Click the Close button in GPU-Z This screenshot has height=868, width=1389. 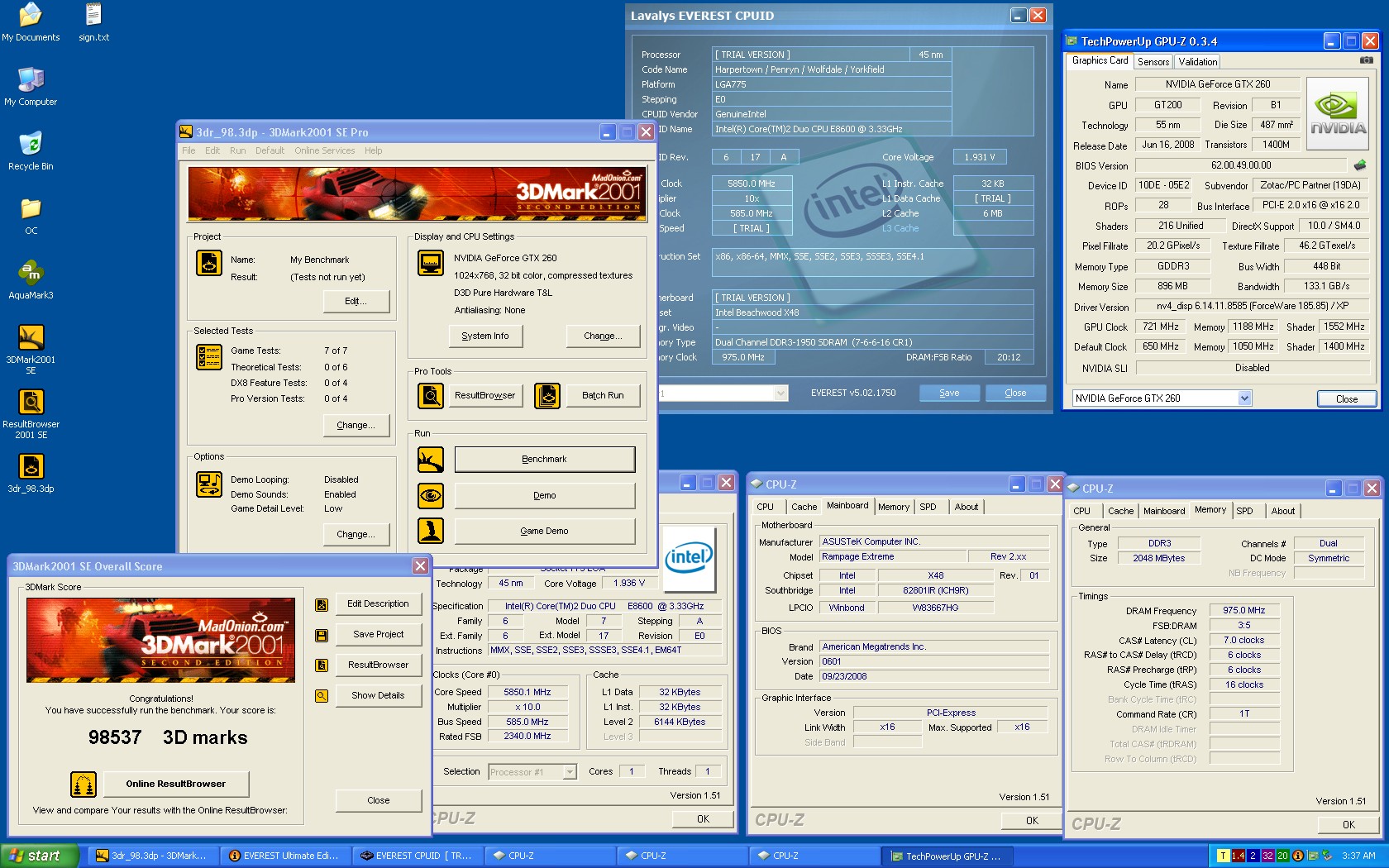(1346, 399)
